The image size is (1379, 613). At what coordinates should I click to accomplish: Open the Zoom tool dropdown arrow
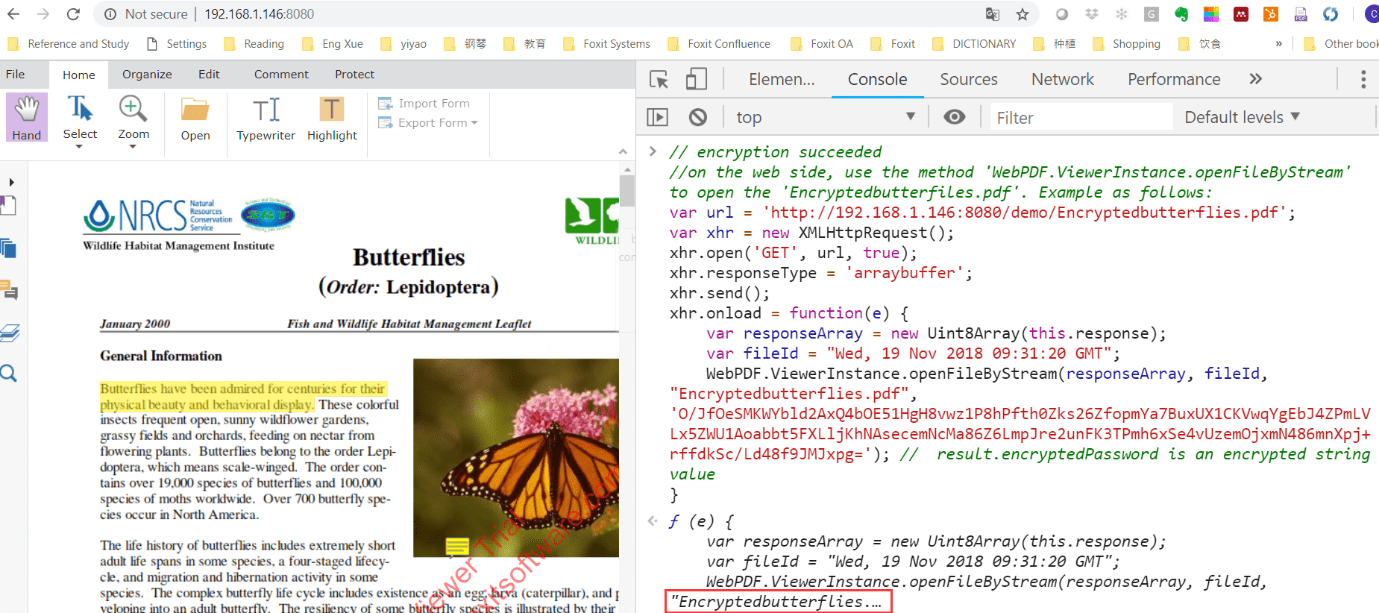(133, 147)
